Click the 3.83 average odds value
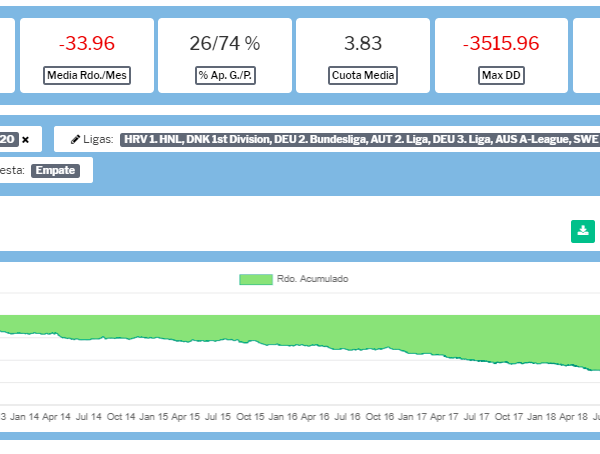Image resolution: width=600 pixels, height=454 pixels. click(363, 43)
